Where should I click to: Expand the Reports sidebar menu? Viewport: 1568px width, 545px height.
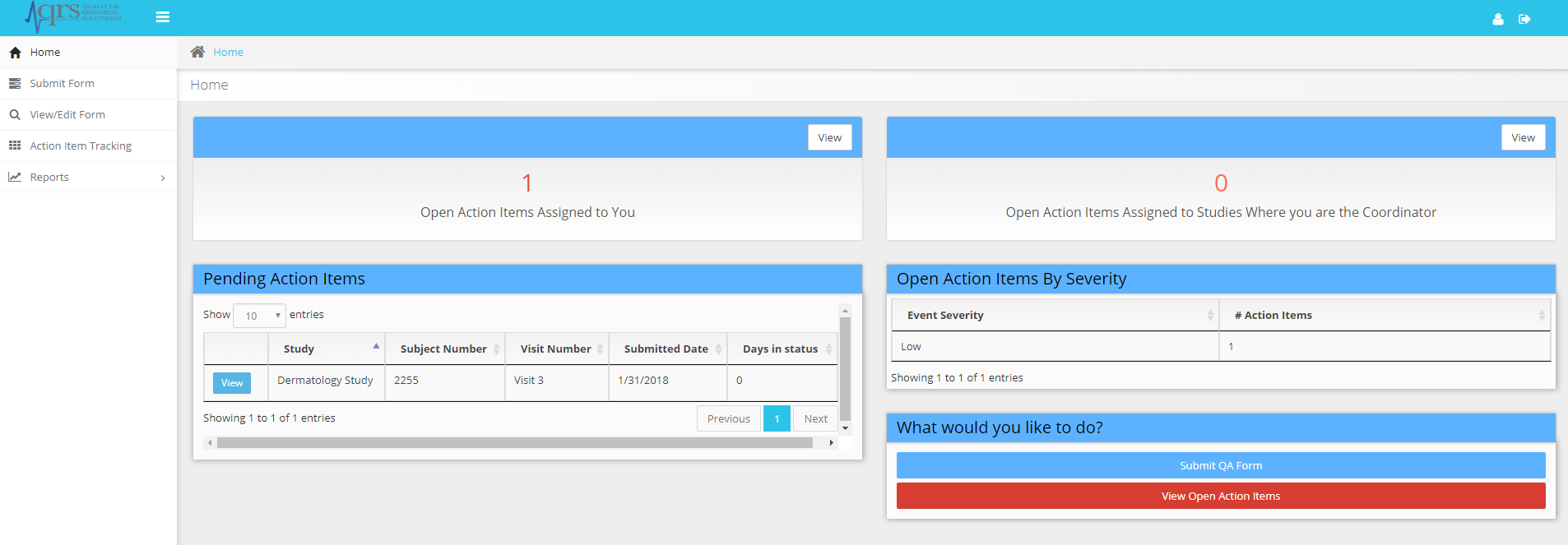pos(88,177)
